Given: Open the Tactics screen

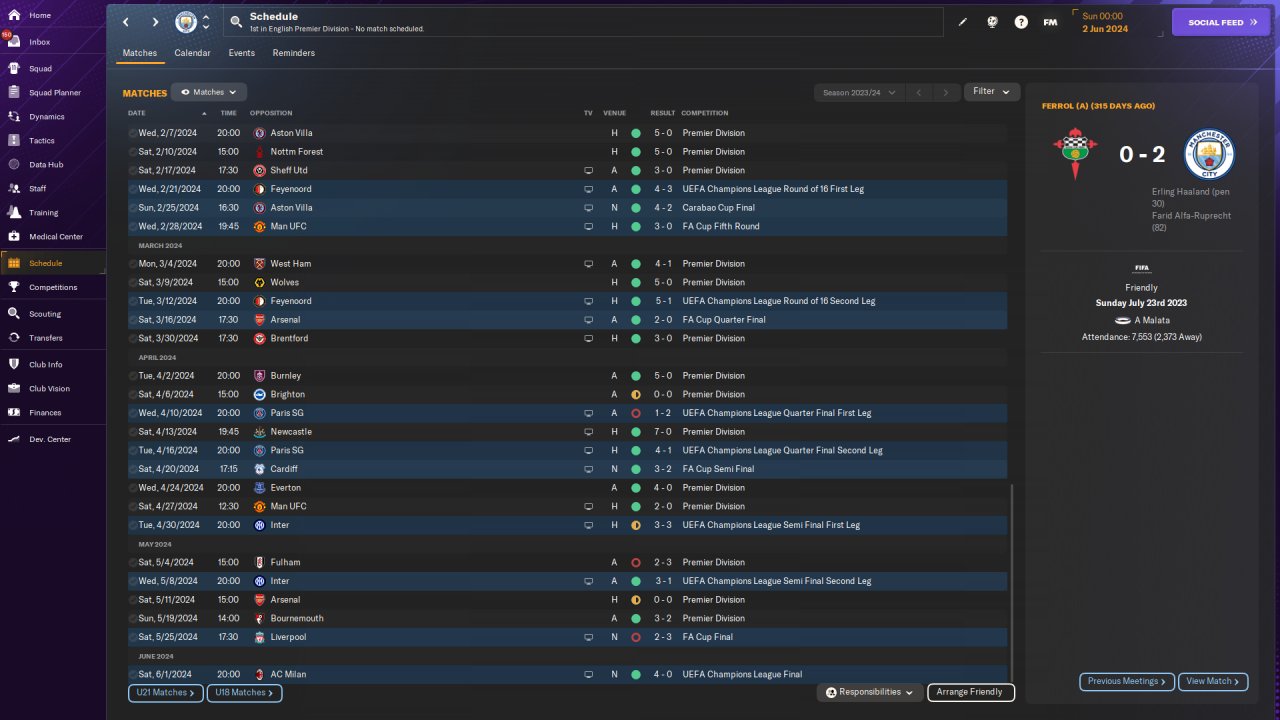Looking at the screenshot, I should pos(42,141).
